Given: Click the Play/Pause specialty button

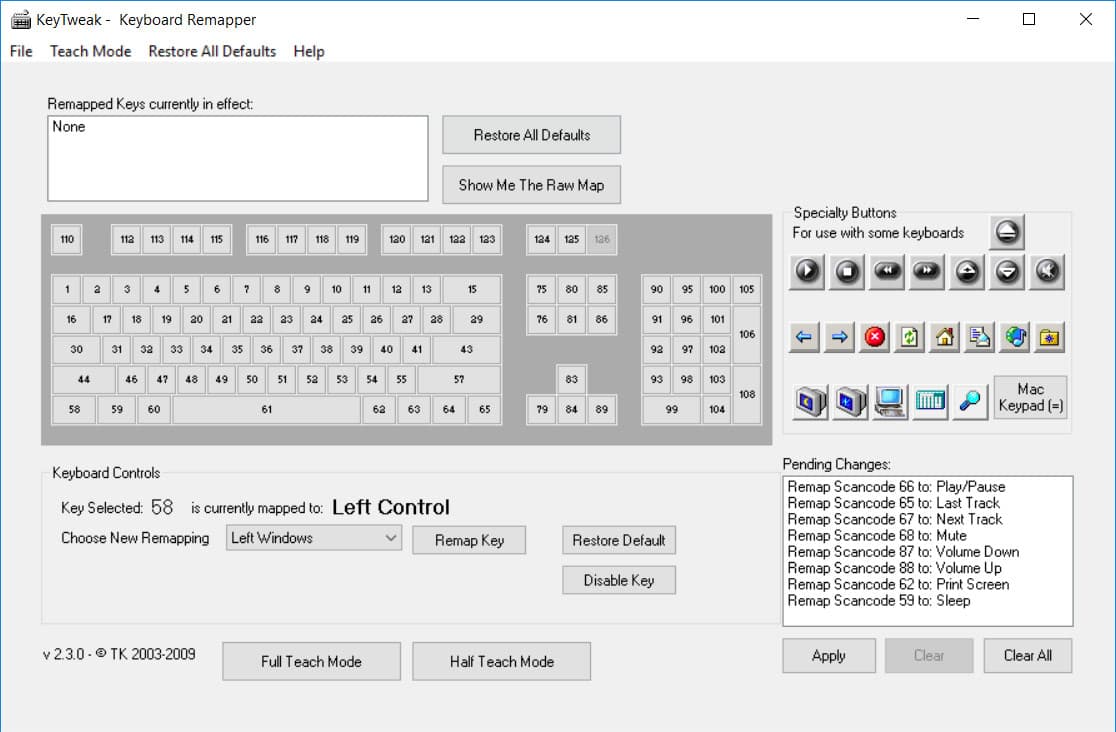Looking at the screenshot, I should click(807, 272).
